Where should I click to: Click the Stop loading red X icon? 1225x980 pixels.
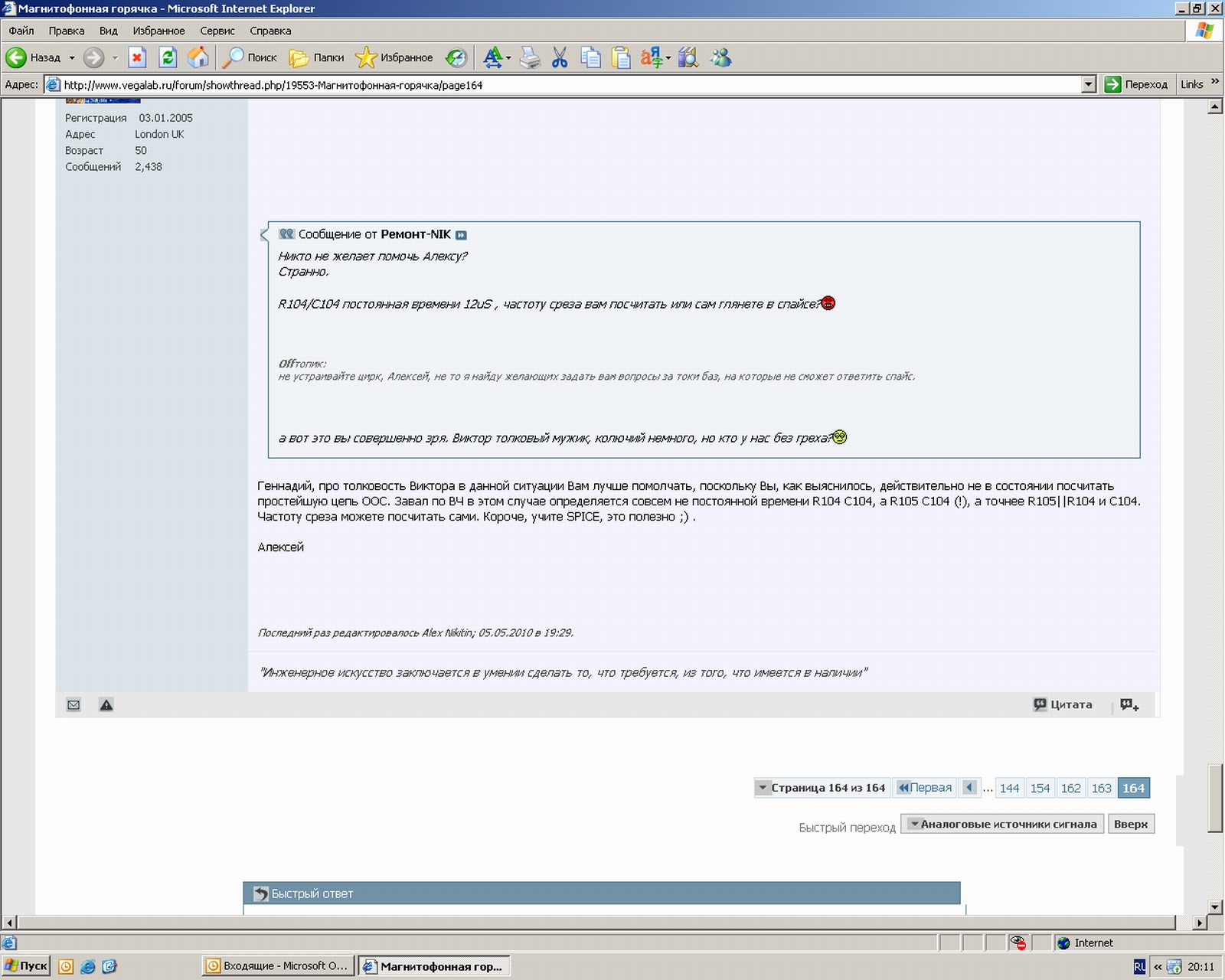[137, 57]
